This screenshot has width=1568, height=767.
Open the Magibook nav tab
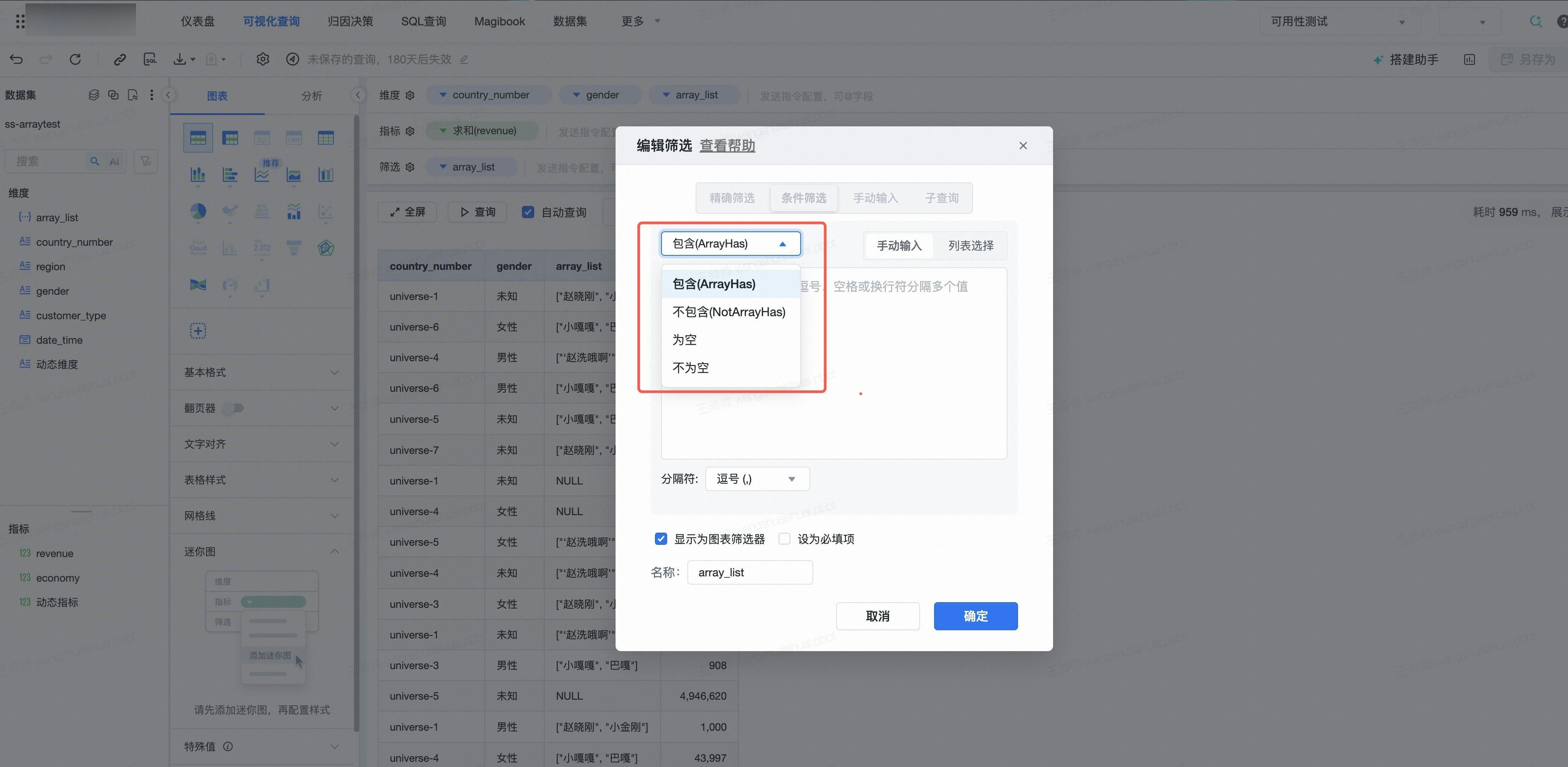(x=500, y=21)
